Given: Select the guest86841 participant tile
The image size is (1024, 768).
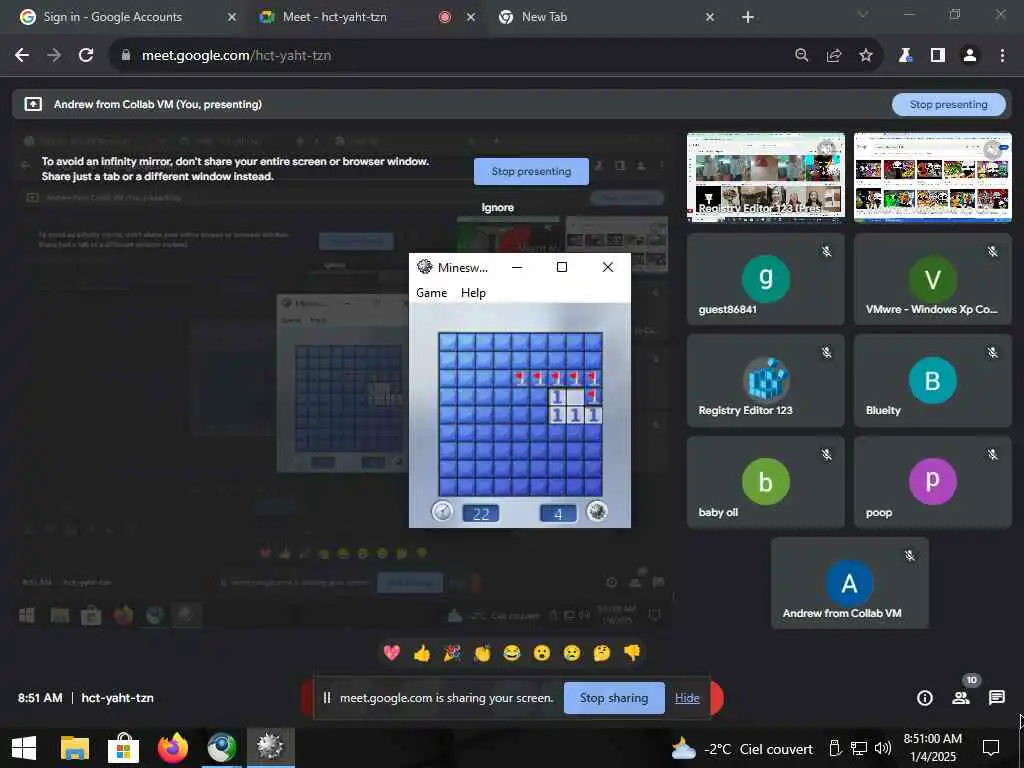Looking at the screenshot, I should (x=765, y=279).
